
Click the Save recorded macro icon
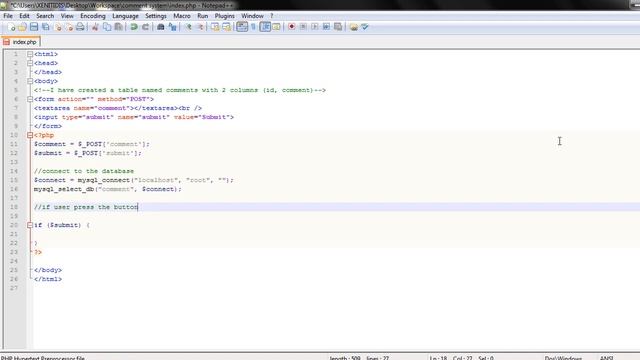coord(338,27)
